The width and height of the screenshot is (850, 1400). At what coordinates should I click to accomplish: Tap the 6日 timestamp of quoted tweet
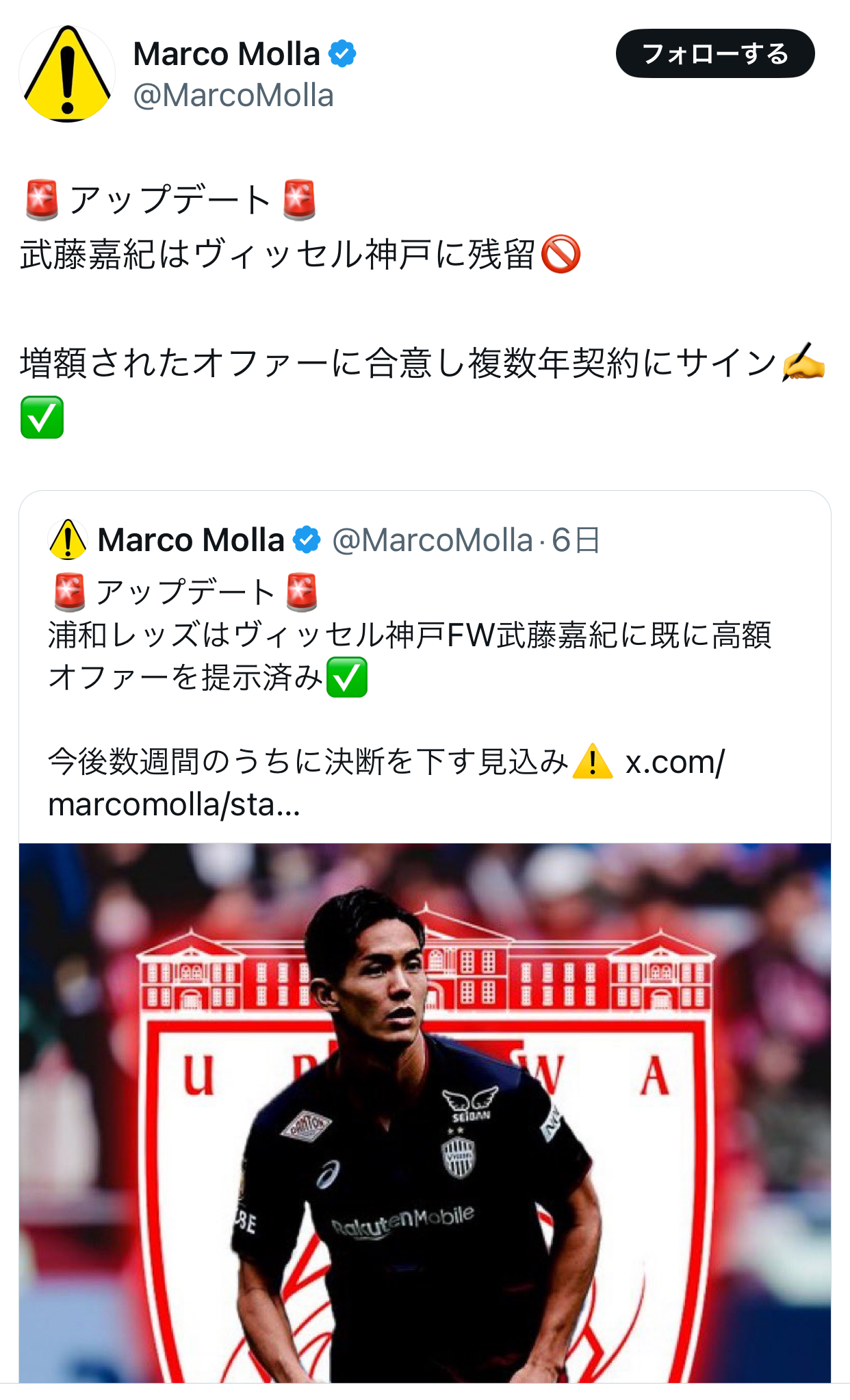(576, 540)
